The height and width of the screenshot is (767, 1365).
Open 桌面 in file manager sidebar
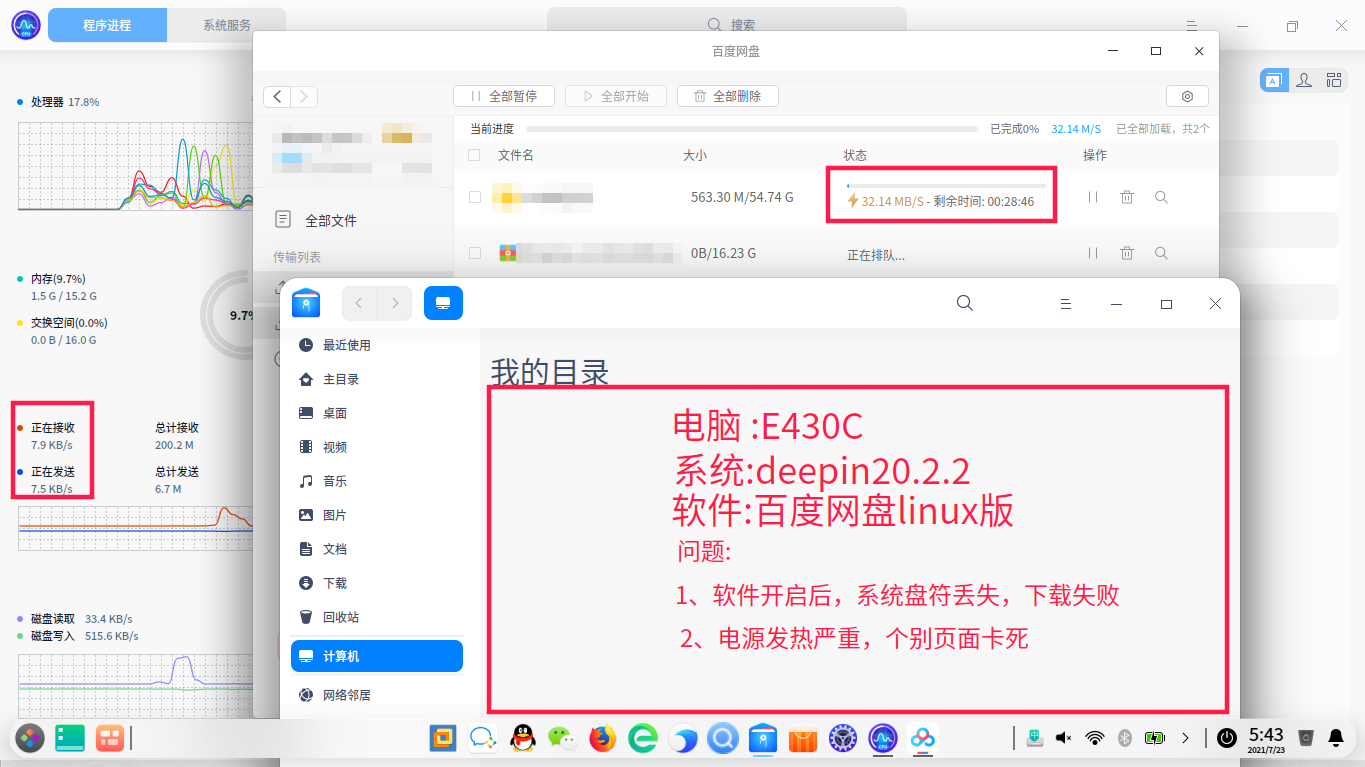[377, 413]
